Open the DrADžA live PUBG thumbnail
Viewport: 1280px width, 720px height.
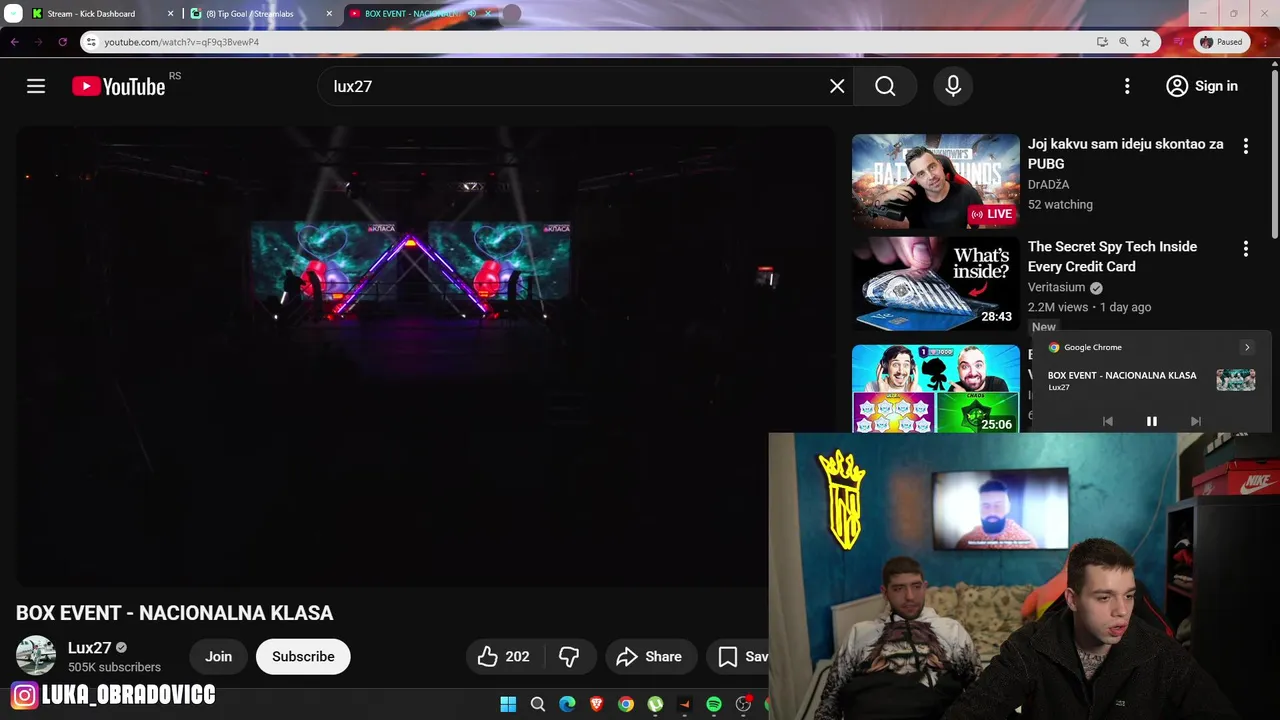tap(936, 181)
